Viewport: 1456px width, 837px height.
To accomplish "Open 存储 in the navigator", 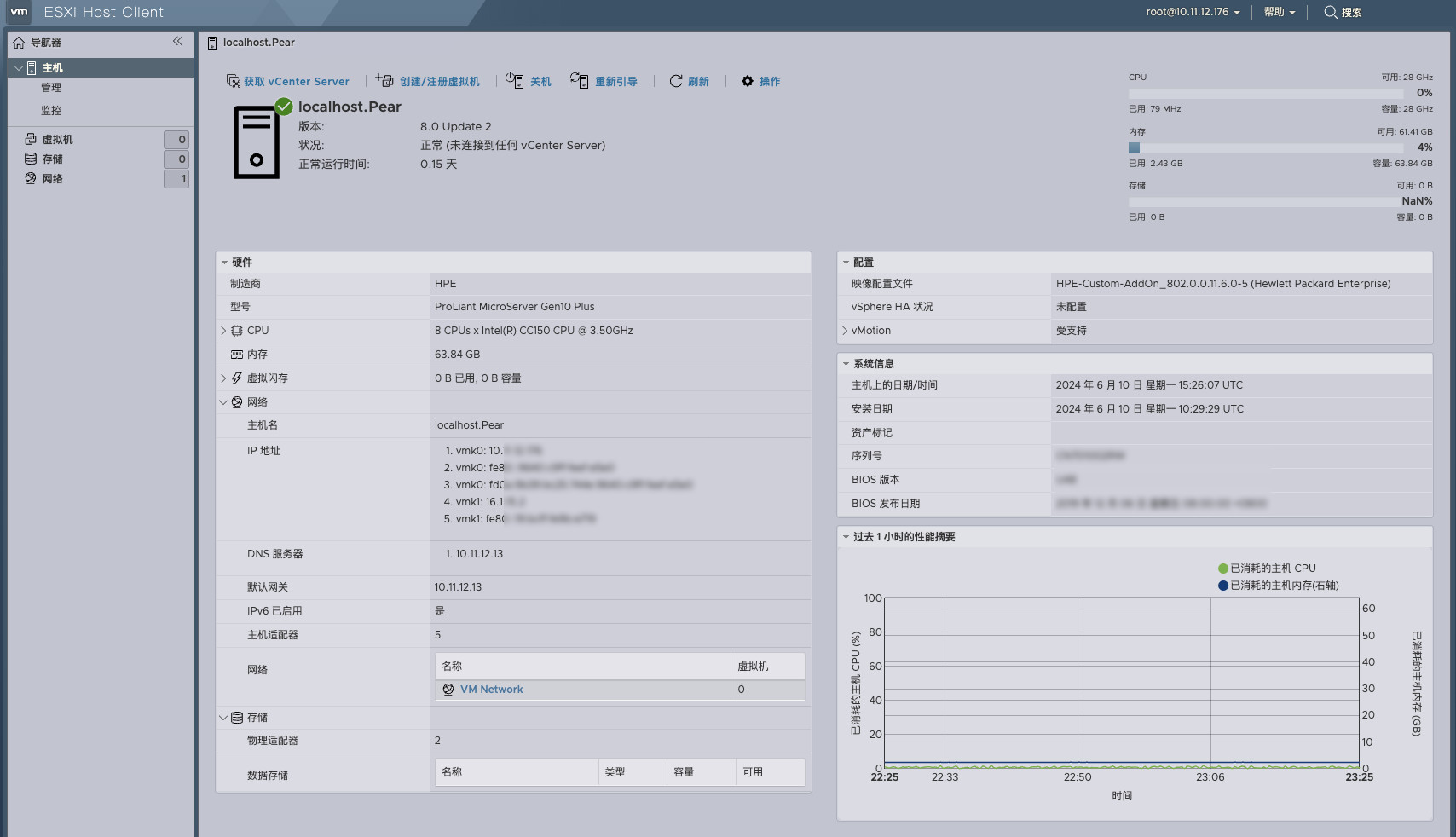I will point(53,159).
